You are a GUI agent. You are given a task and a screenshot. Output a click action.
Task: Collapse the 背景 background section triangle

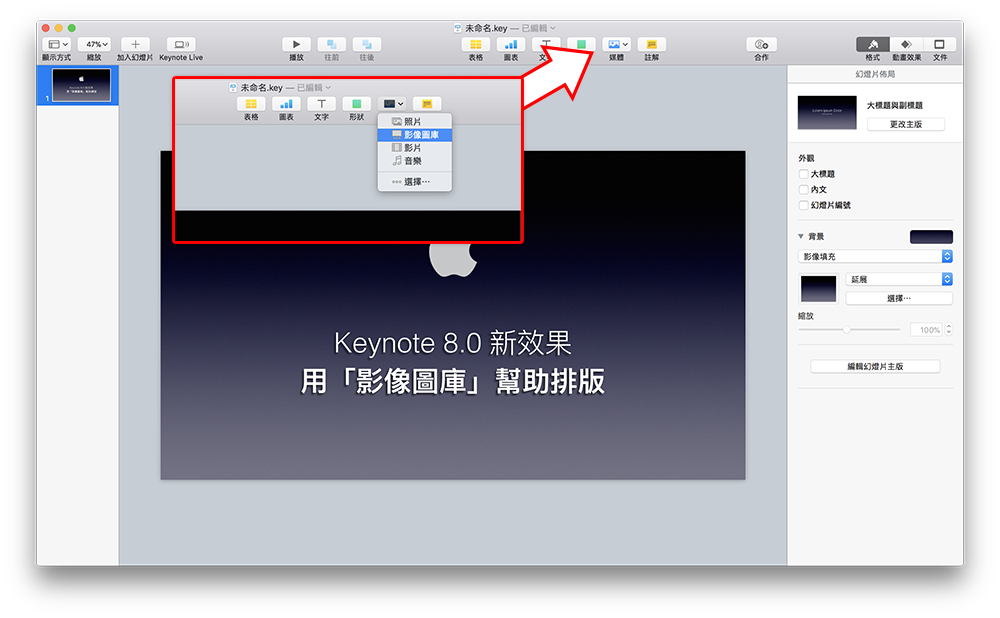[801, 237]
